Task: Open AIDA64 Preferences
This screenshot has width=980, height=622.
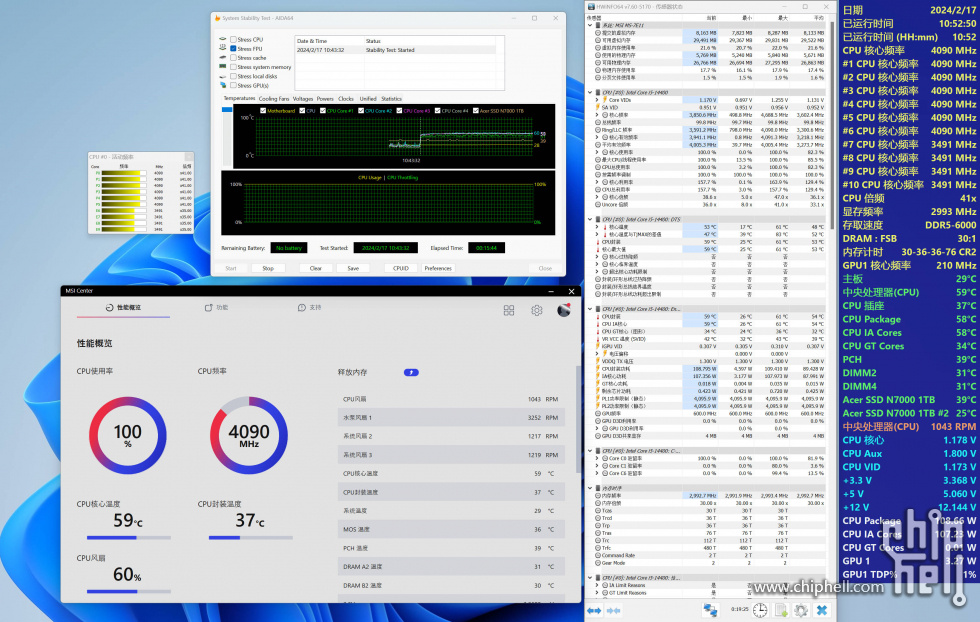Action: (438, 268)
